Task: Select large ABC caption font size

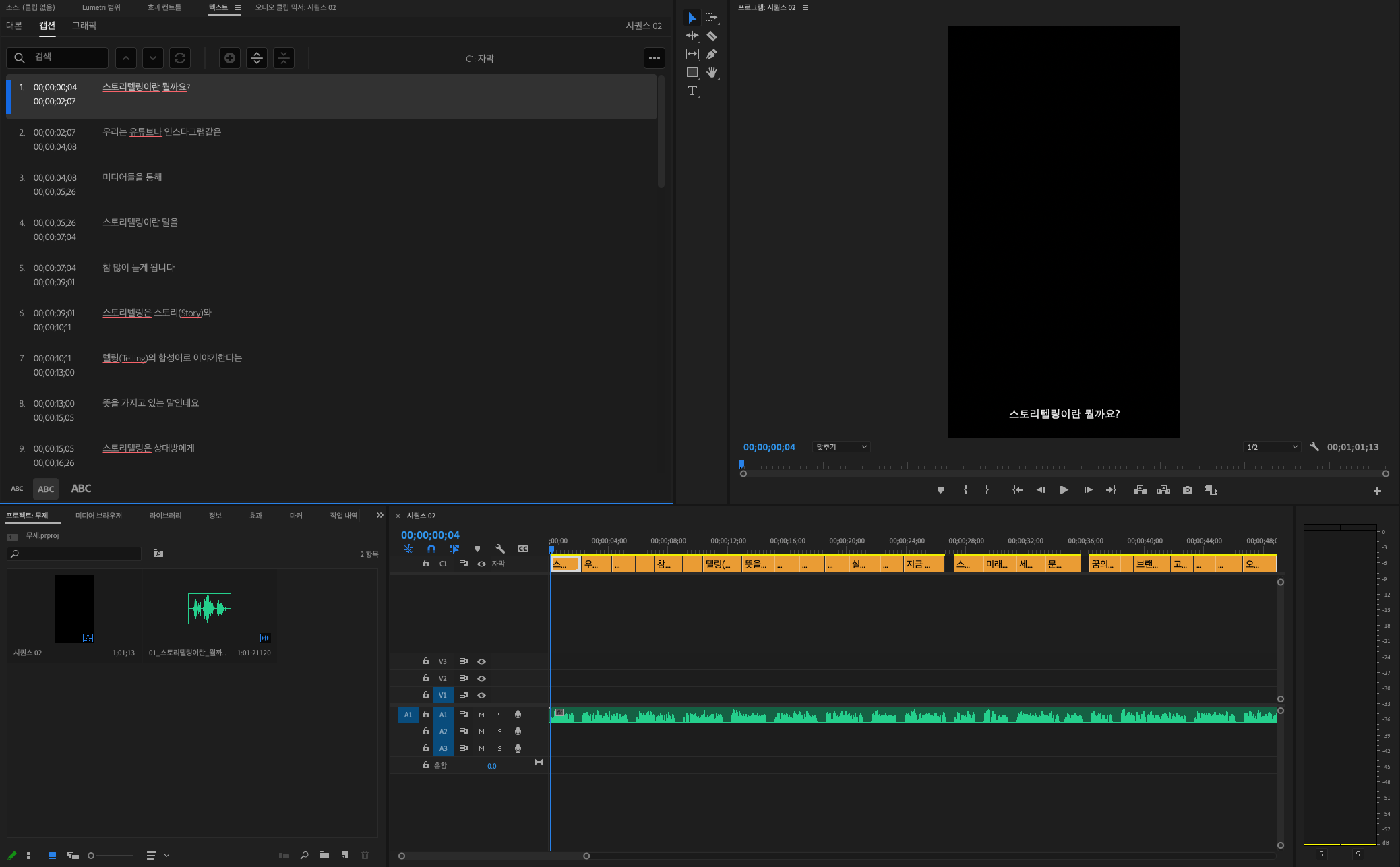Action: click(x=82, y=489)
